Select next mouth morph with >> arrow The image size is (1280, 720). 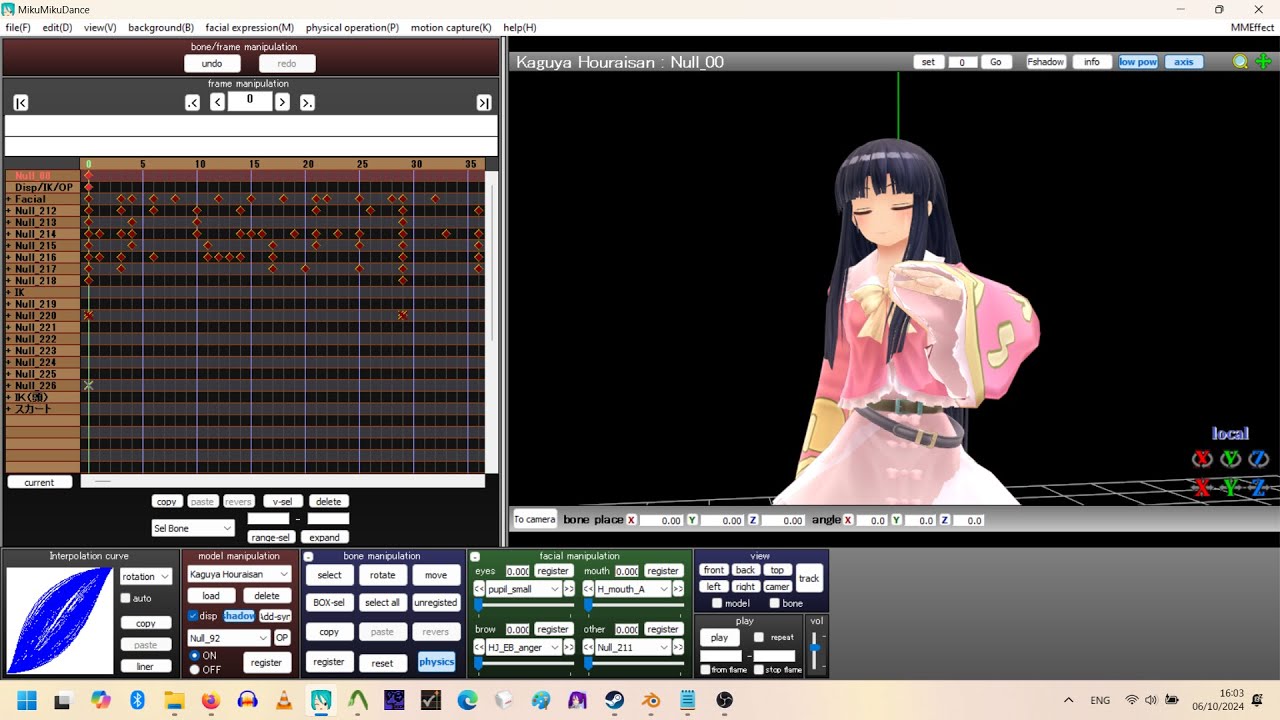[678, 589]
